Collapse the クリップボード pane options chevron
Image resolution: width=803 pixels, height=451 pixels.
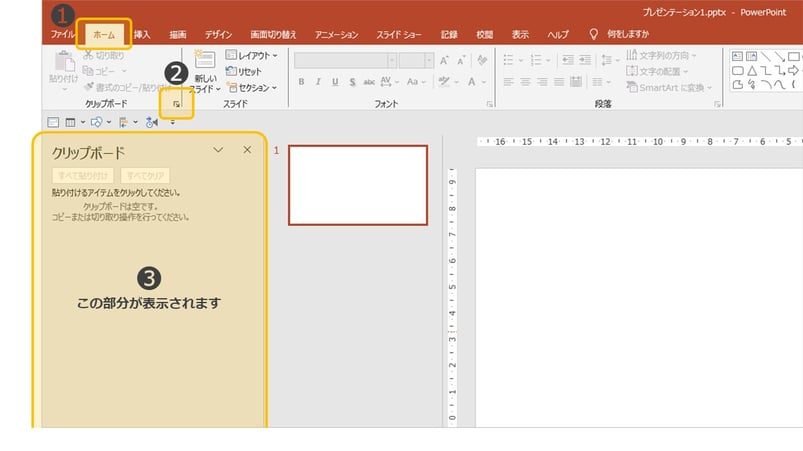coord(218,150)
